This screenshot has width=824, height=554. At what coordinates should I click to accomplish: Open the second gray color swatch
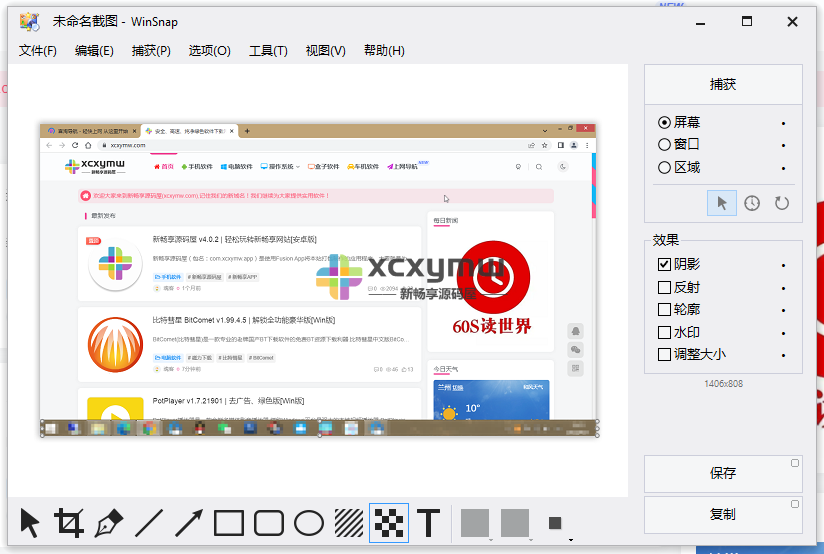pos(515,523)
